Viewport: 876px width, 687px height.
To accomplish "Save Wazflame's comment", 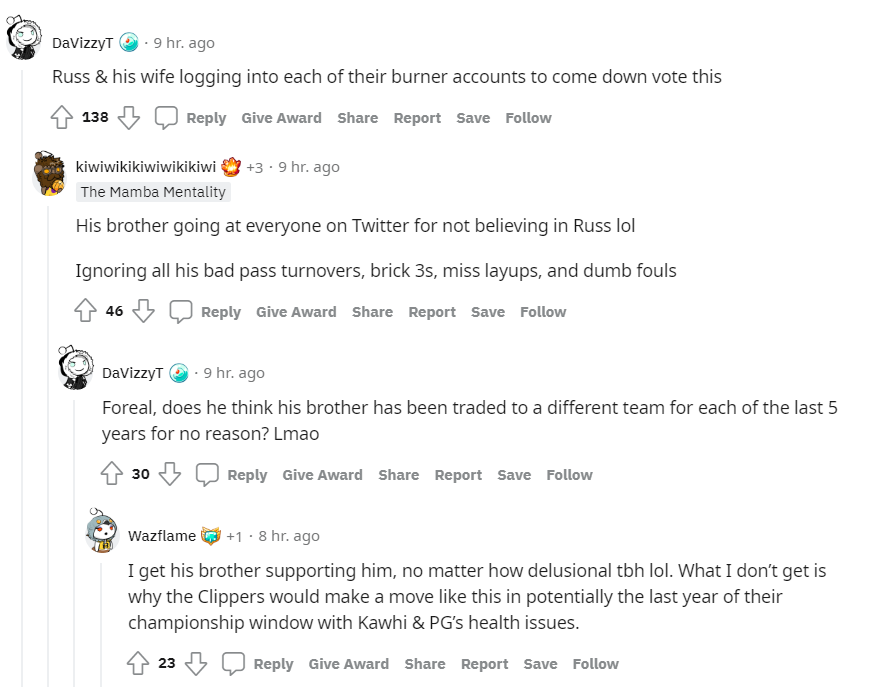I will [x=540, y=664].
